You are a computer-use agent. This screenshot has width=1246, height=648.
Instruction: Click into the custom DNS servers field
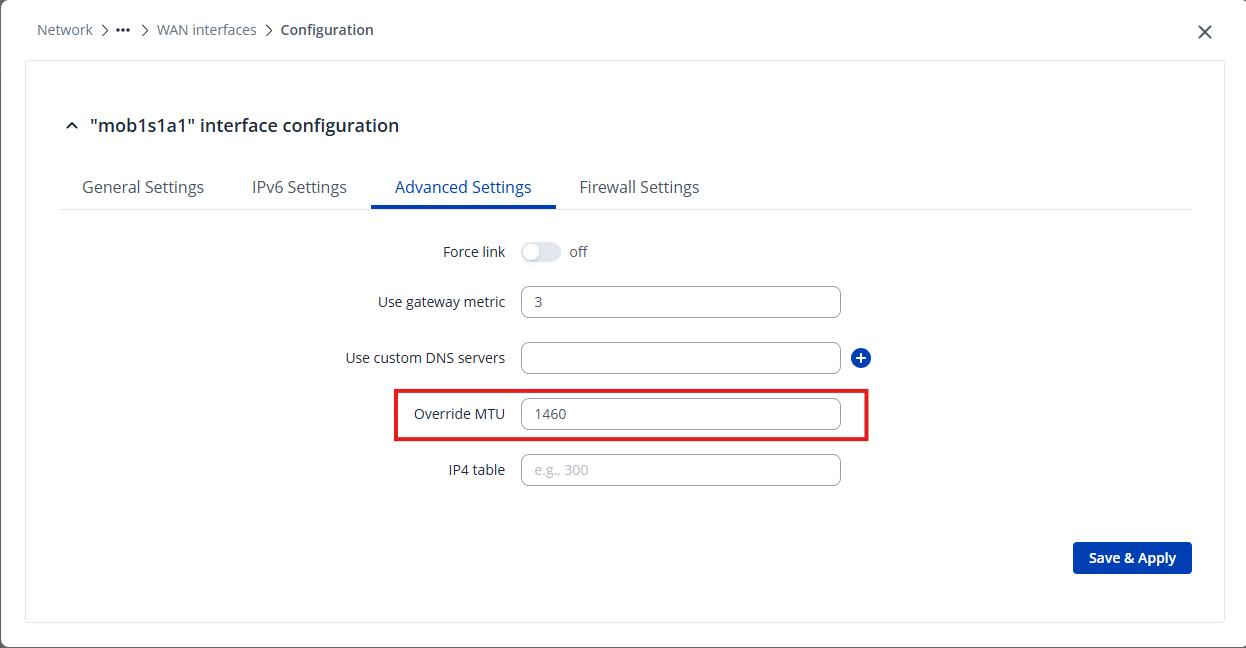680,358
